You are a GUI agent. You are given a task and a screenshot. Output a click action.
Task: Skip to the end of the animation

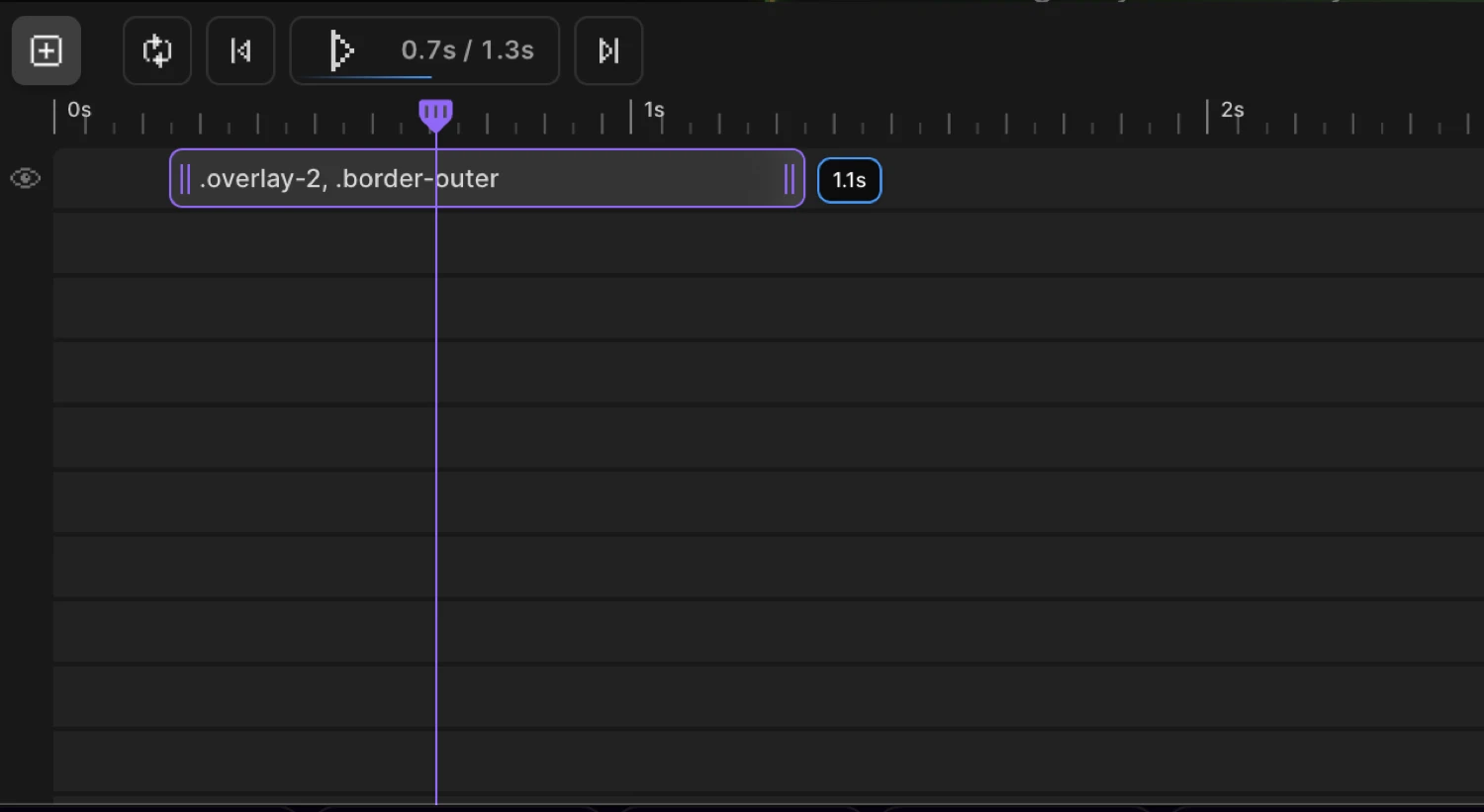click(607, 50)
